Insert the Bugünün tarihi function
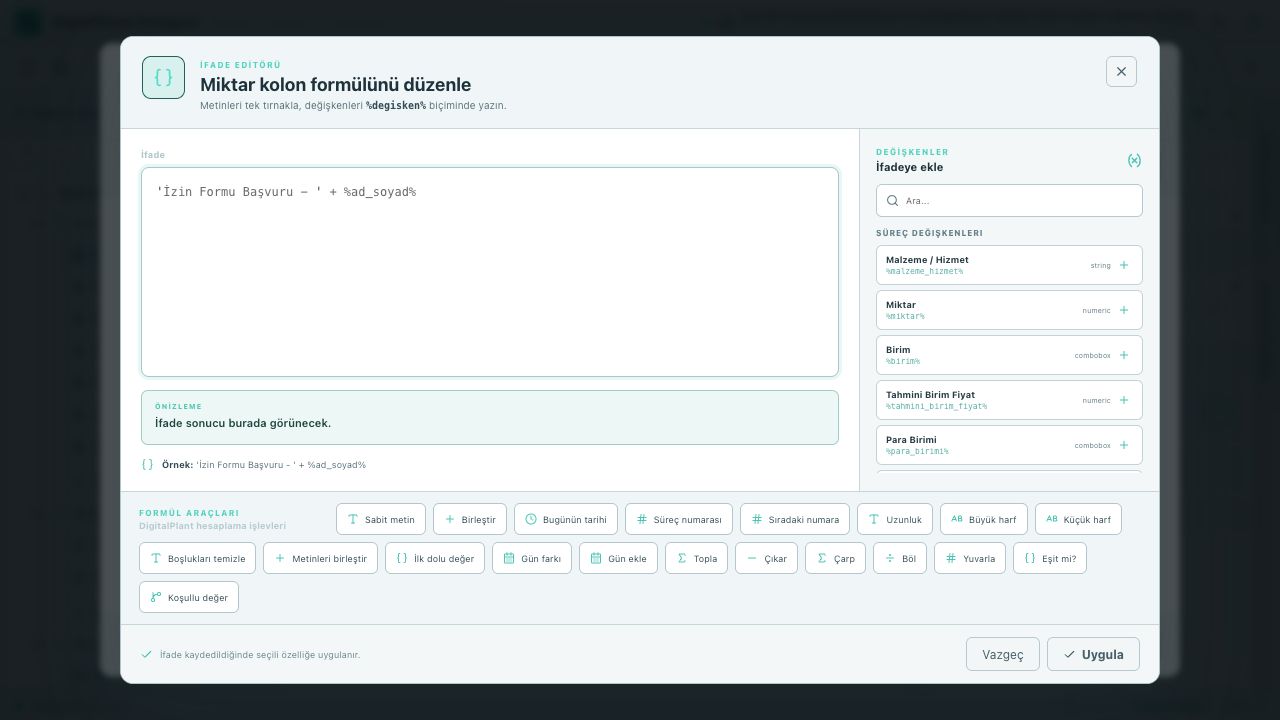 pos(566,519)
